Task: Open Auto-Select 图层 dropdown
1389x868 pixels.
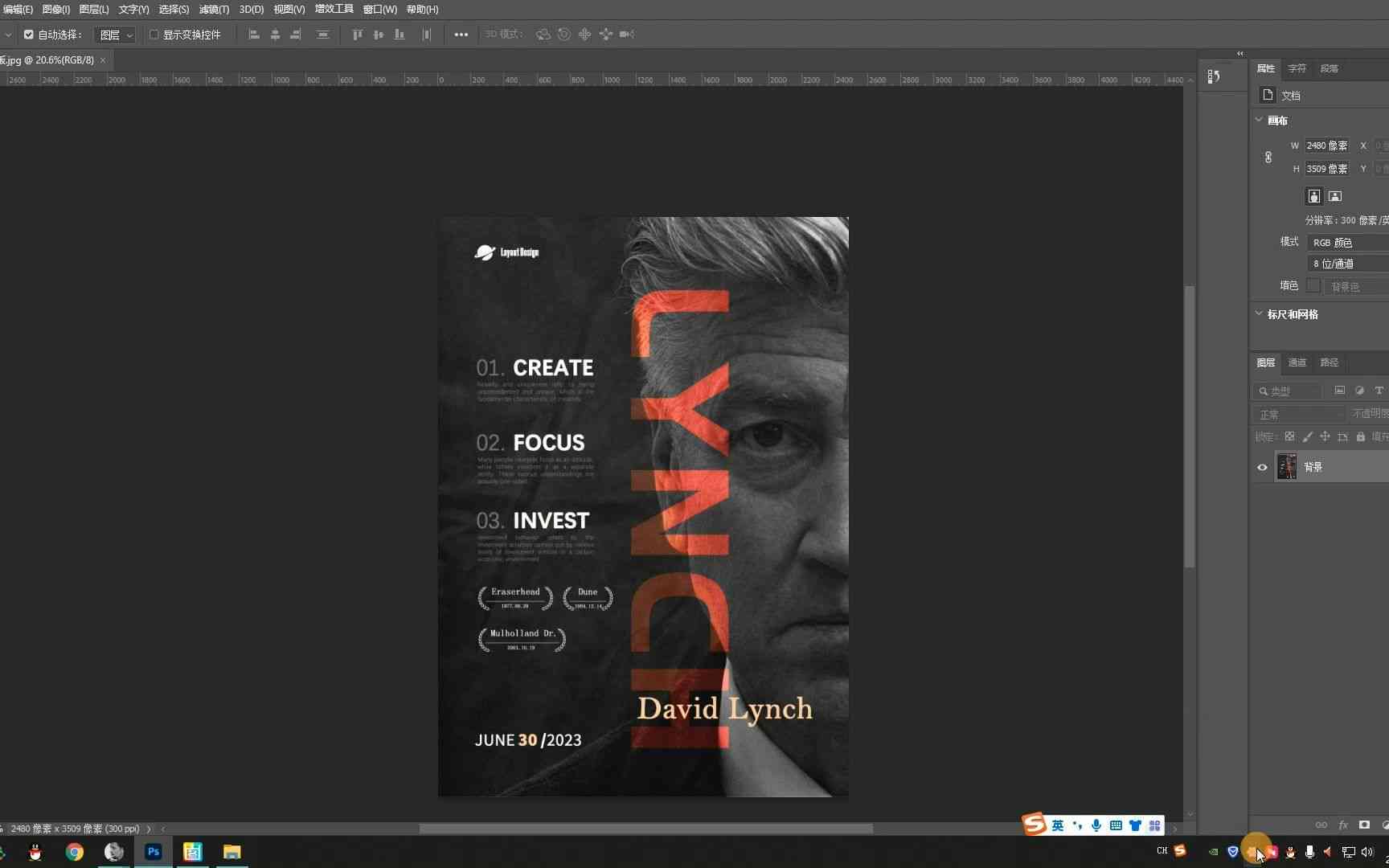Action: pyautogui.click(x=115, y=35)
